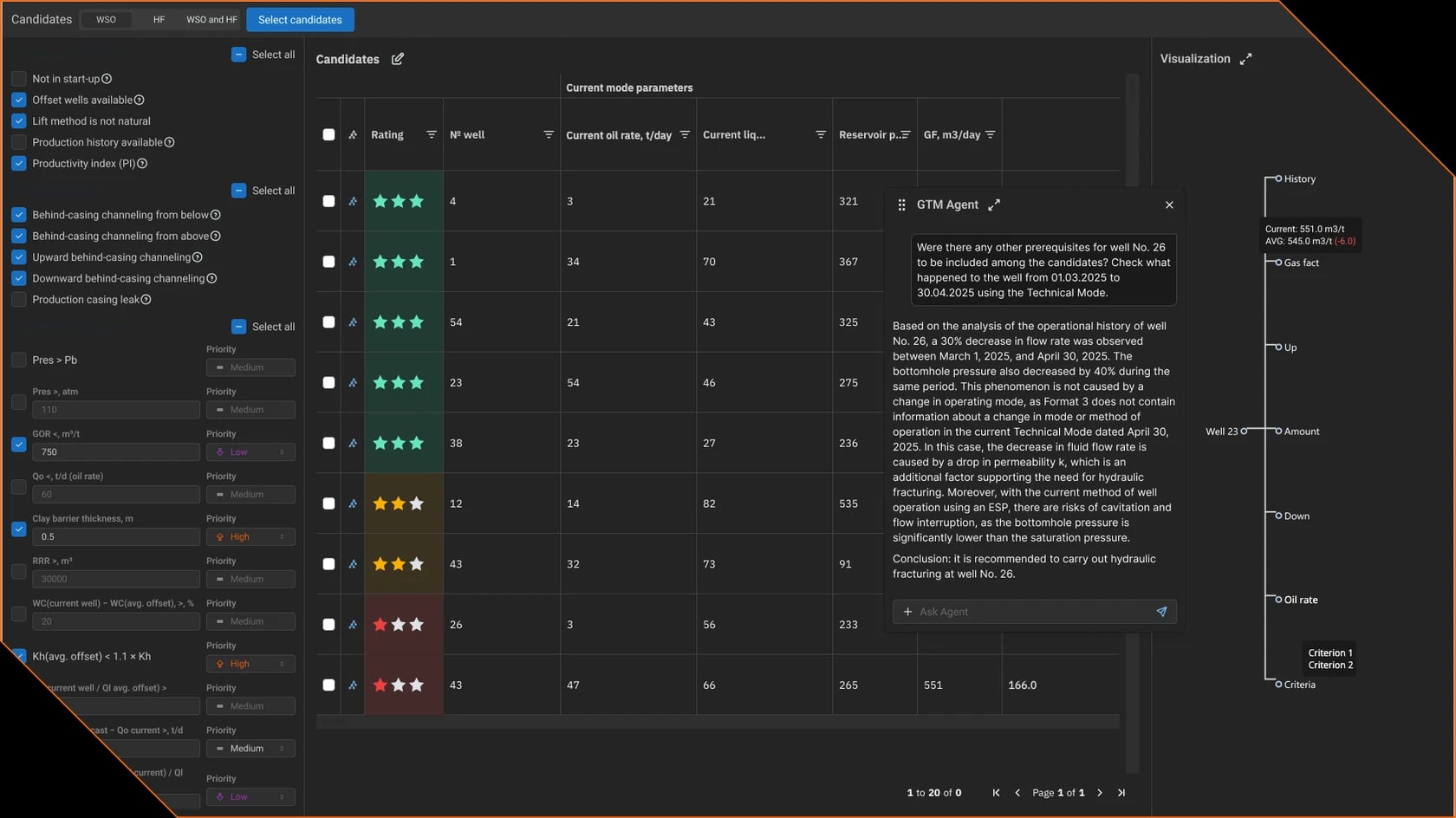
Task: Send message with the paper-plane icon
Action: [x=1161, y=612]
